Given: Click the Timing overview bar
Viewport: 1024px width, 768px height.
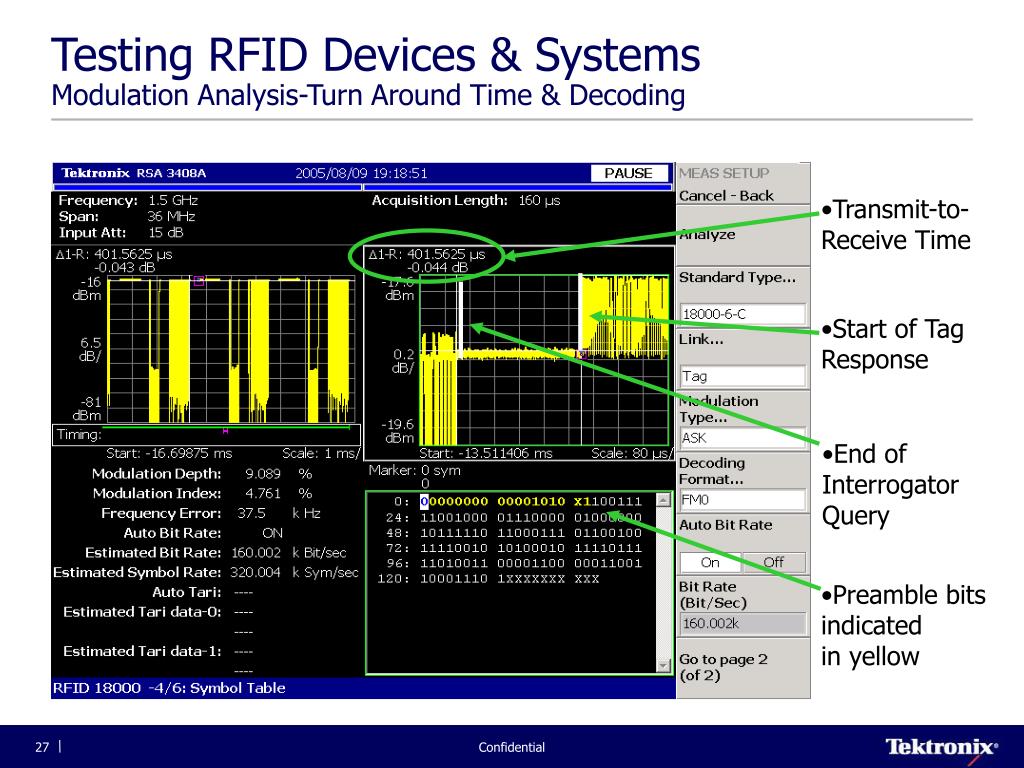Looking at the screenshot, I should pos(206,435).
